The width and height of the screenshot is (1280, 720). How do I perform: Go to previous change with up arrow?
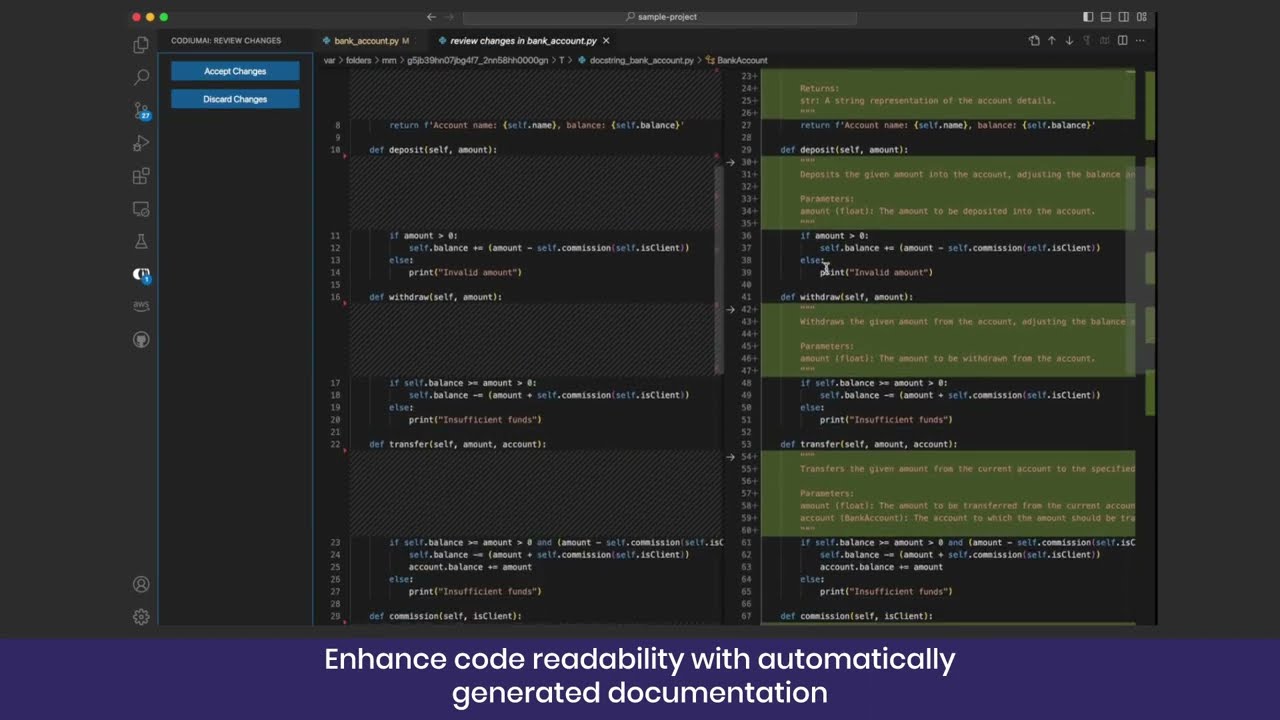tap(1051, 41)
